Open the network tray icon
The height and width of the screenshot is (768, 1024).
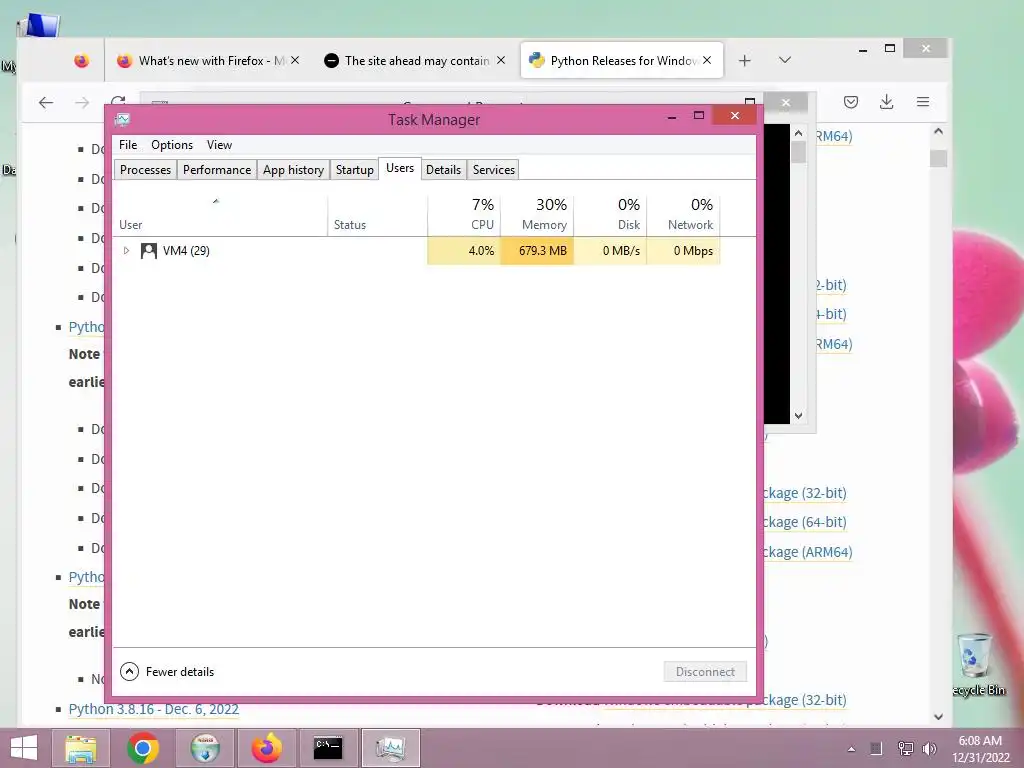tap(905, 748)
